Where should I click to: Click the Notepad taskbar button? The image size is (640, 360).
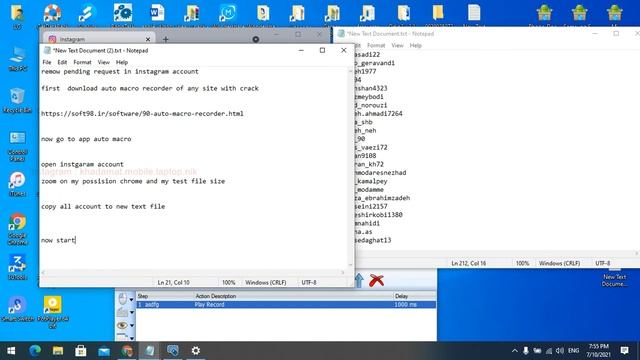(150, 351)
